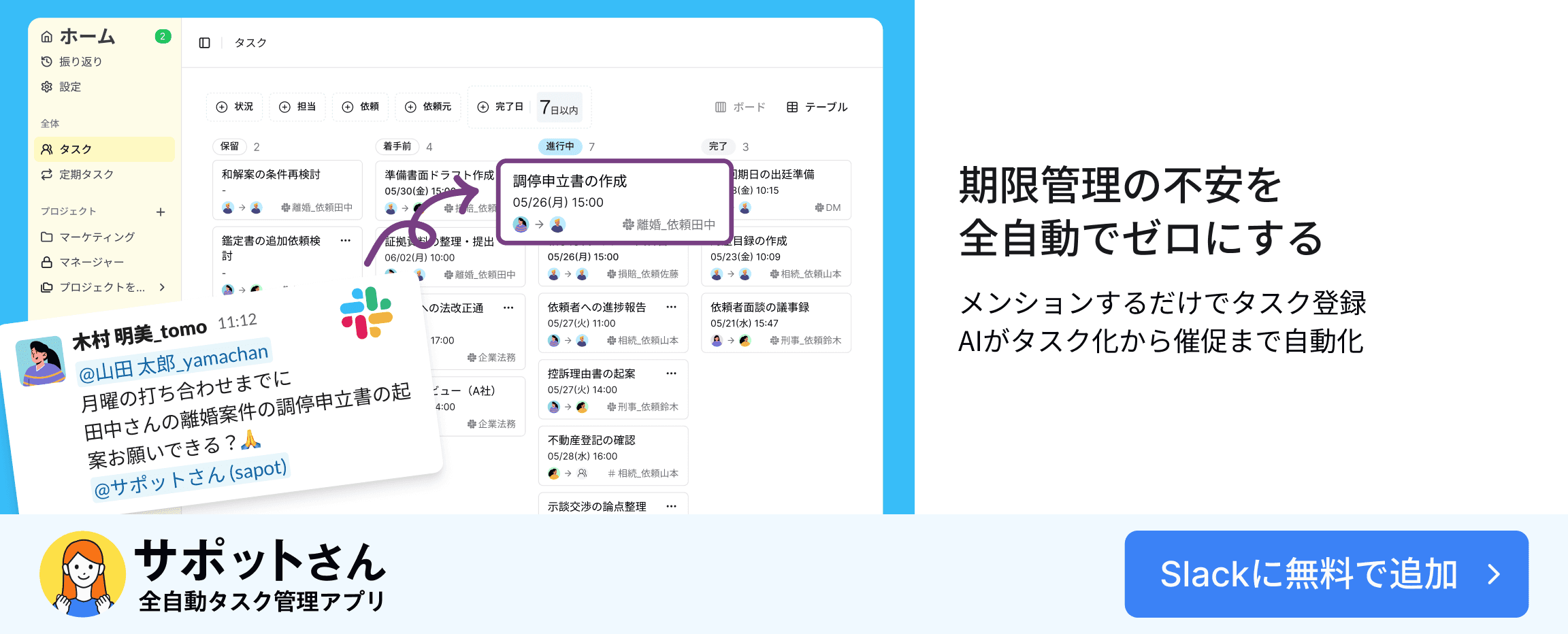
Task: Add 担当 assignee filter
Action: tap(297, 107)
